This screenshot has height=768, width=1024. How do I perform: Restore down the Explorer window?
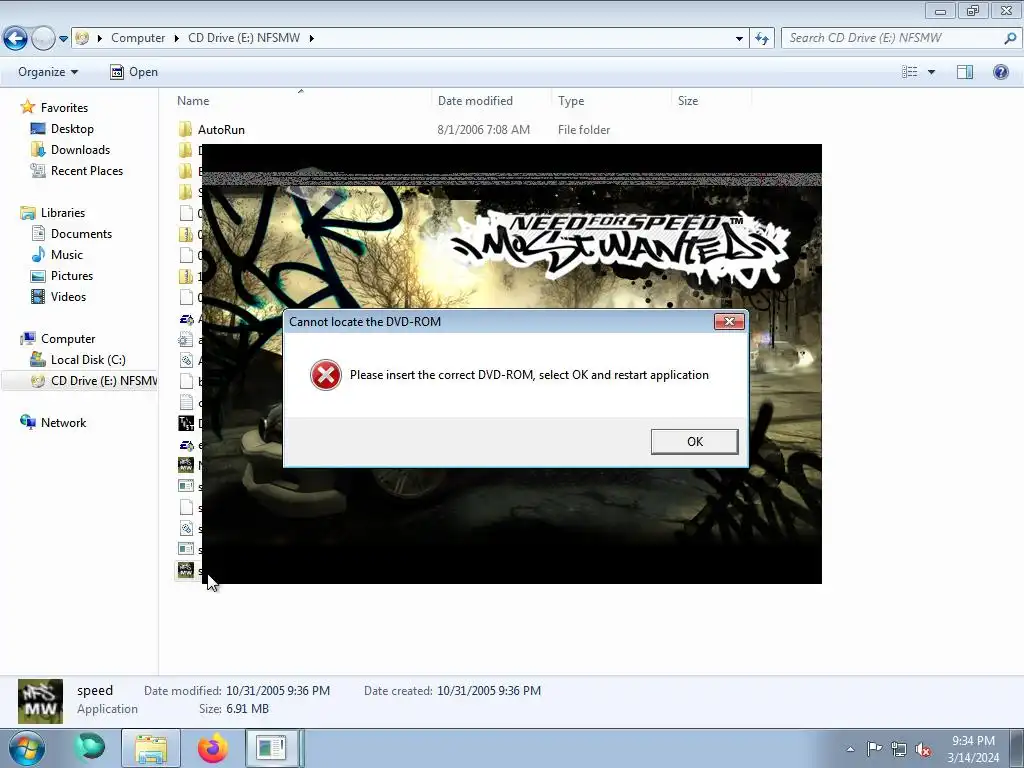(973, 10)
